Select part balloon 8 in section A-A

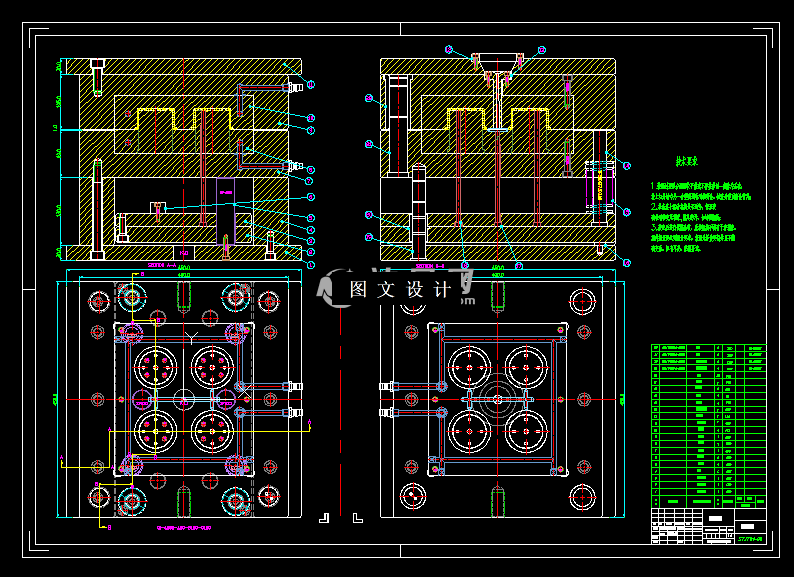point(310,170)
